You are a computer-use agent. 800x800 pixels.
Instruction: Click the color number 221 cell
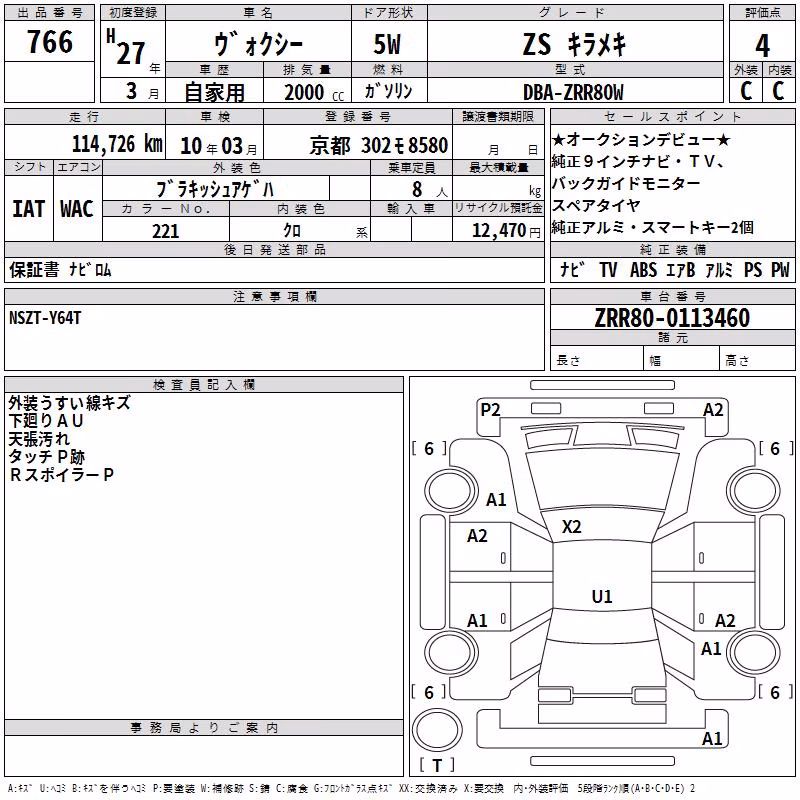point(166,231)
